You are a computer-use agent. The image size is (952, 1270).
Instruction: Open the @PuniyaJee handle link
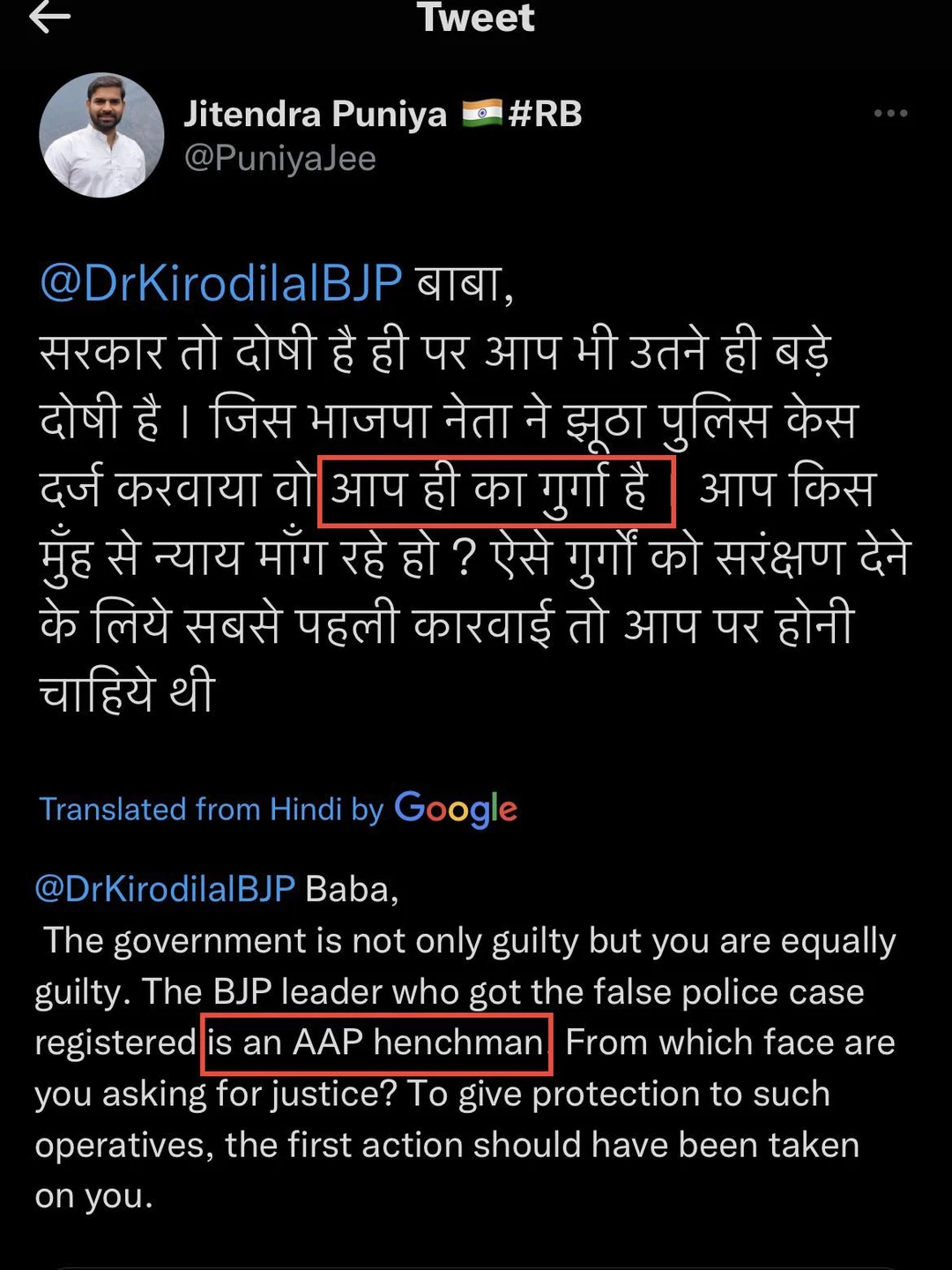pyautogui.click(x=279, y=159)
